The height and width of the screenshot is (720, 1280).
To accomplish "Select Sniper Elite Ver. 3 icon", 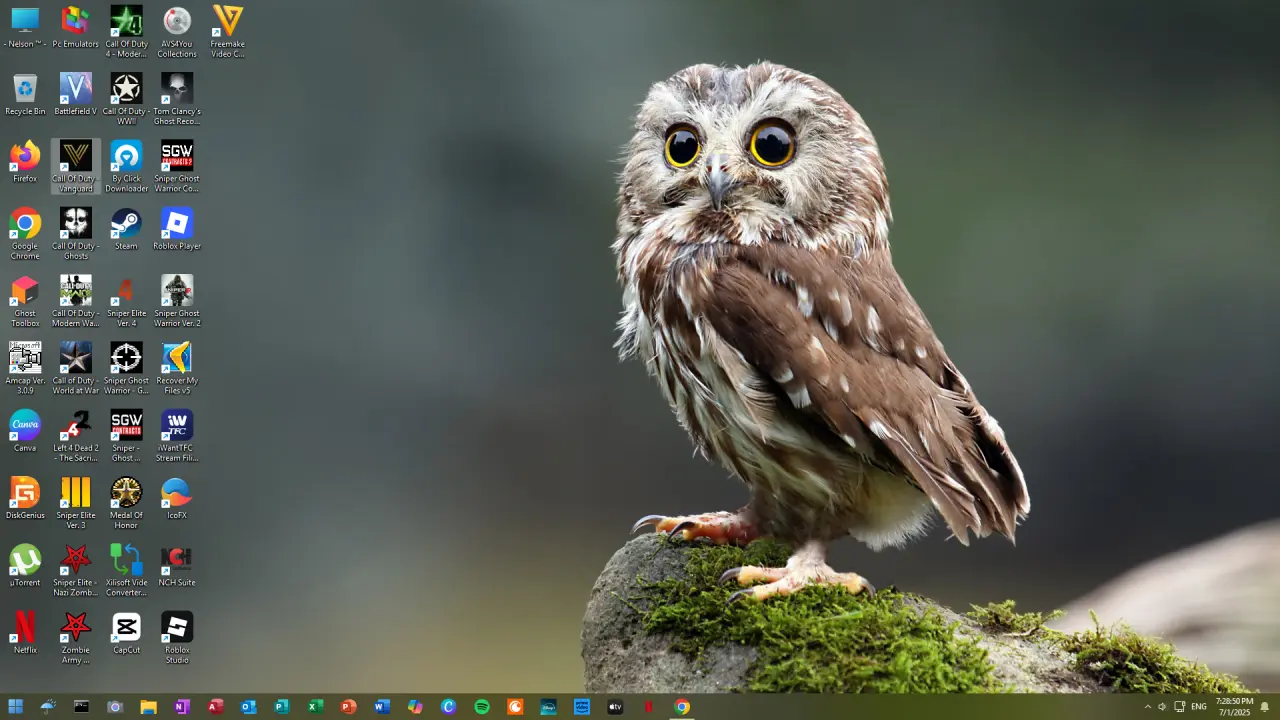I will (76, 503).
